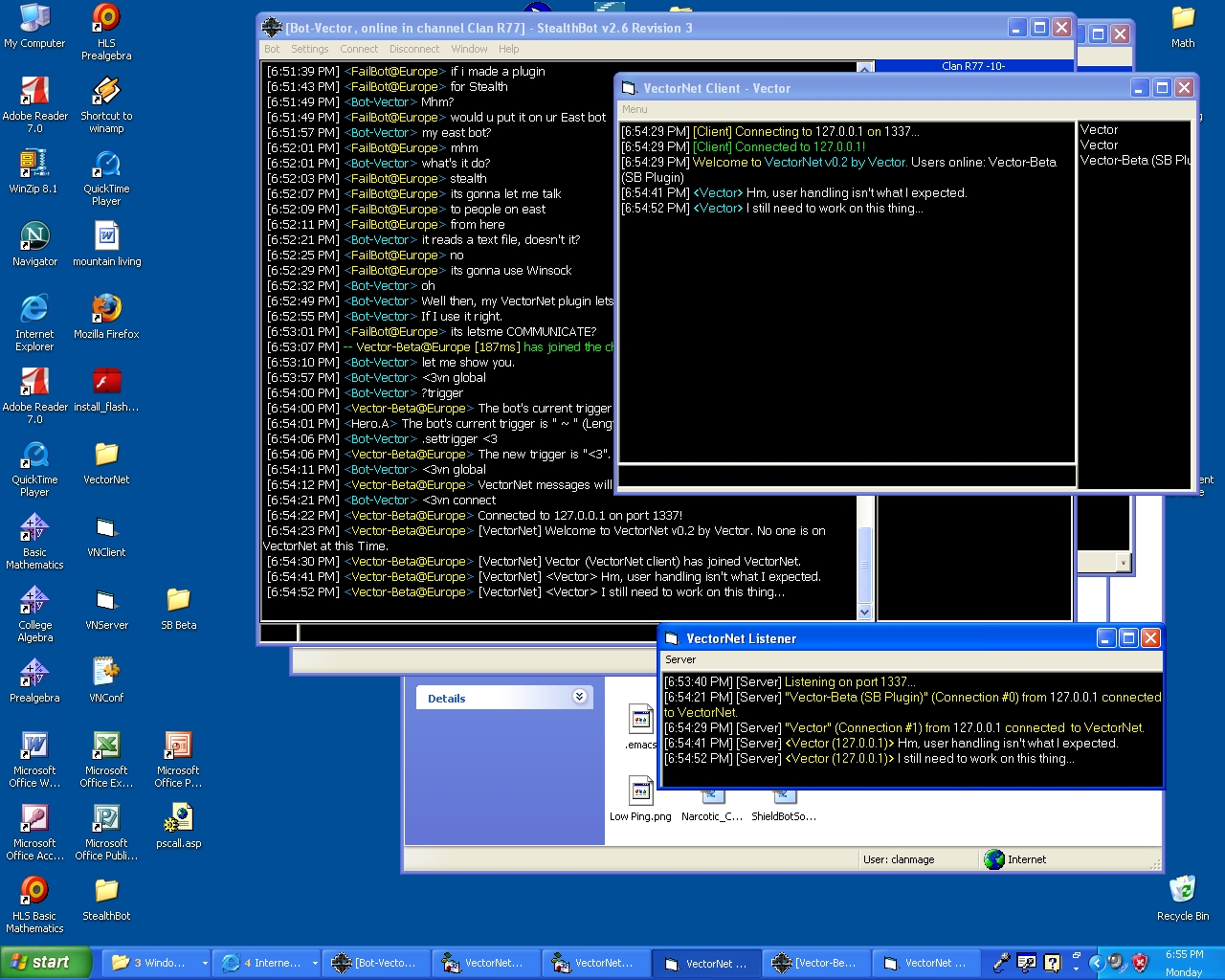Click the Windows start button
Screen dimensions: 1225x980
pos(45,963)
